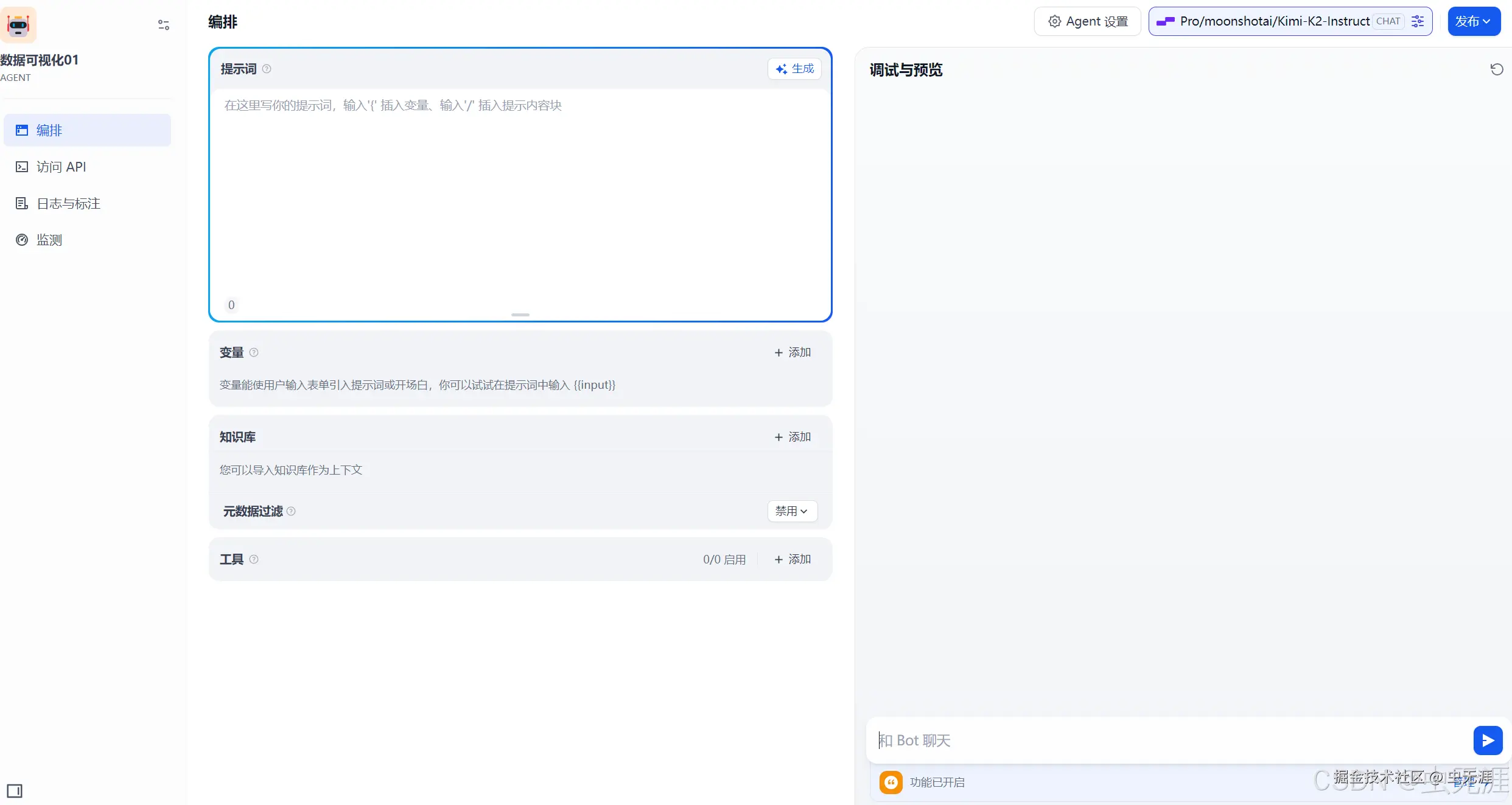
Task: Click the send message icon
Action: [1488, 740]
